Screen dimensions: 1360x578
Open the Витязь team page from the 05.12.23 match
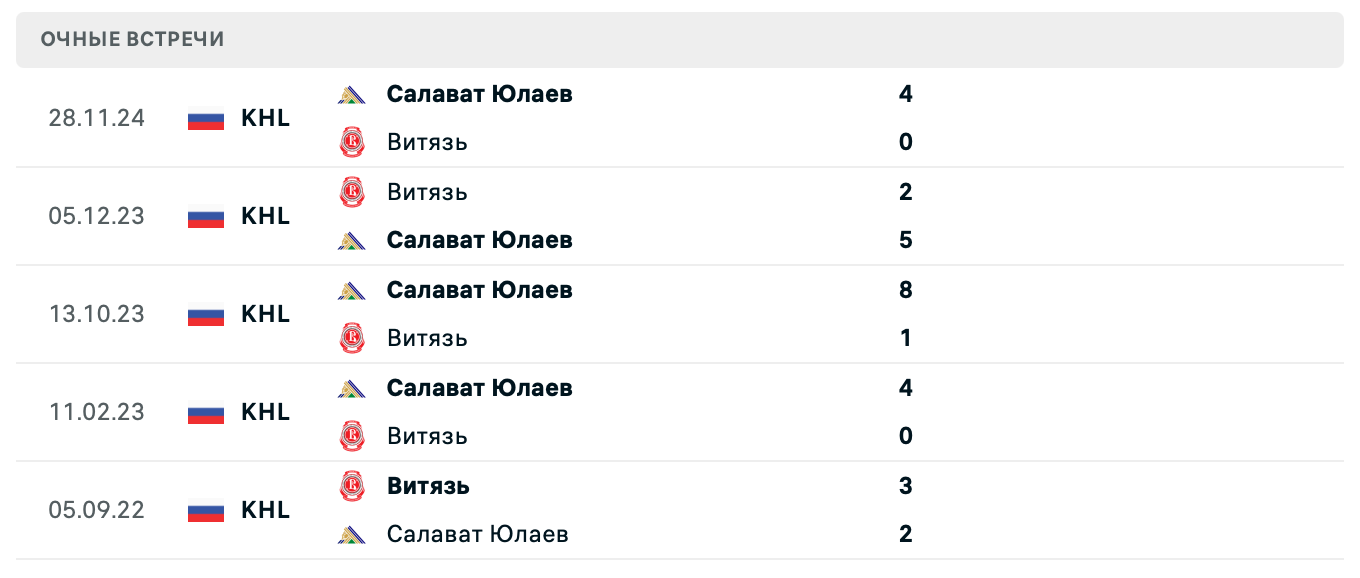pos(427,192)
